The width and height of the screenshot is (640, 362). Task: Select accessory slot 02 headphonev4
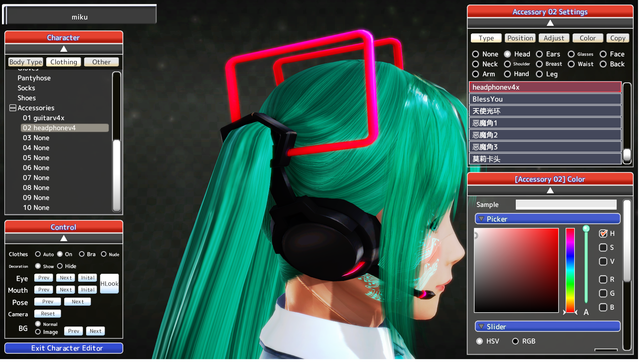click(x=64, y=128)
